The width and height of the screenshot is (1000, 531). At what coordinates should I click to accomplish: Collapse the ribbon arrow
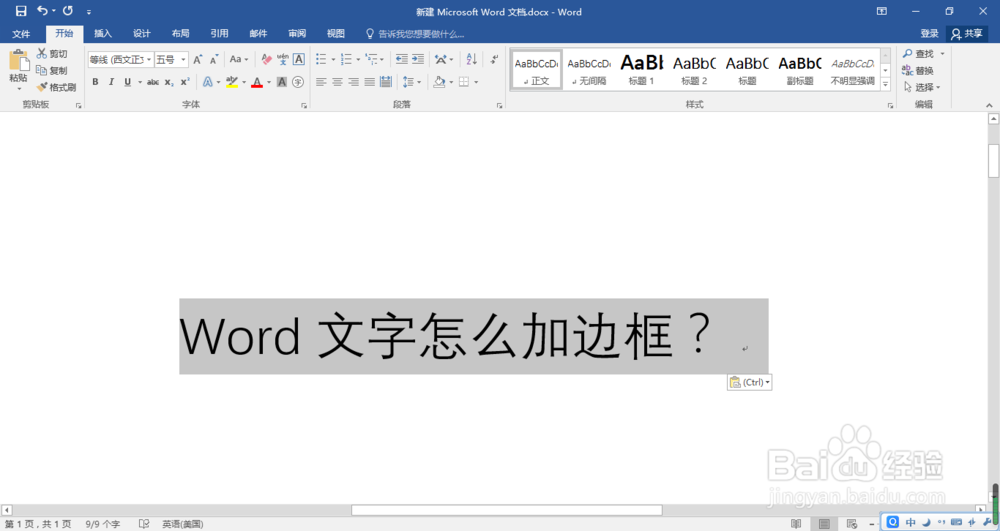[990, 106]
